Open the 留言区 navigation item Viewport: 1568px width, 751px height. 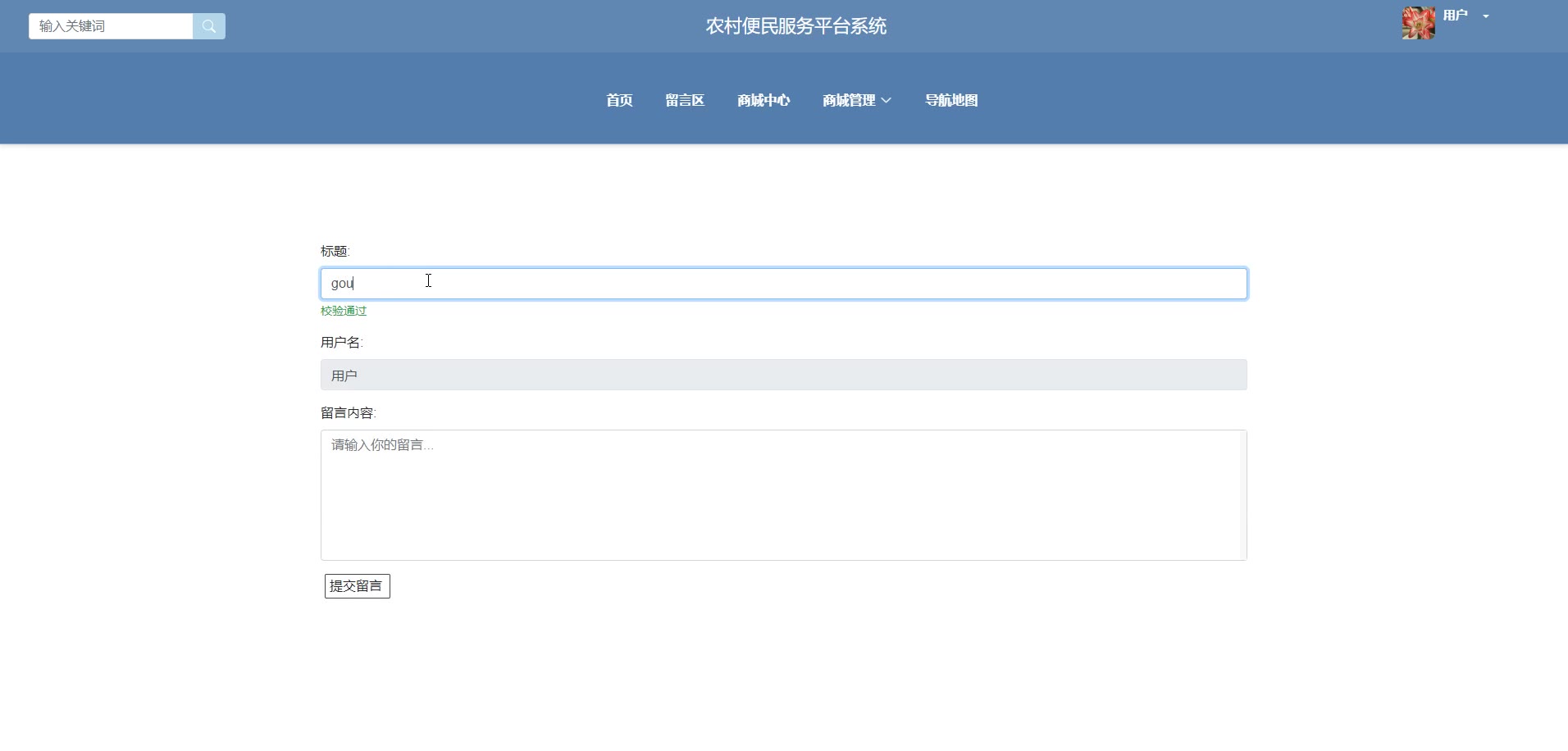685,100
